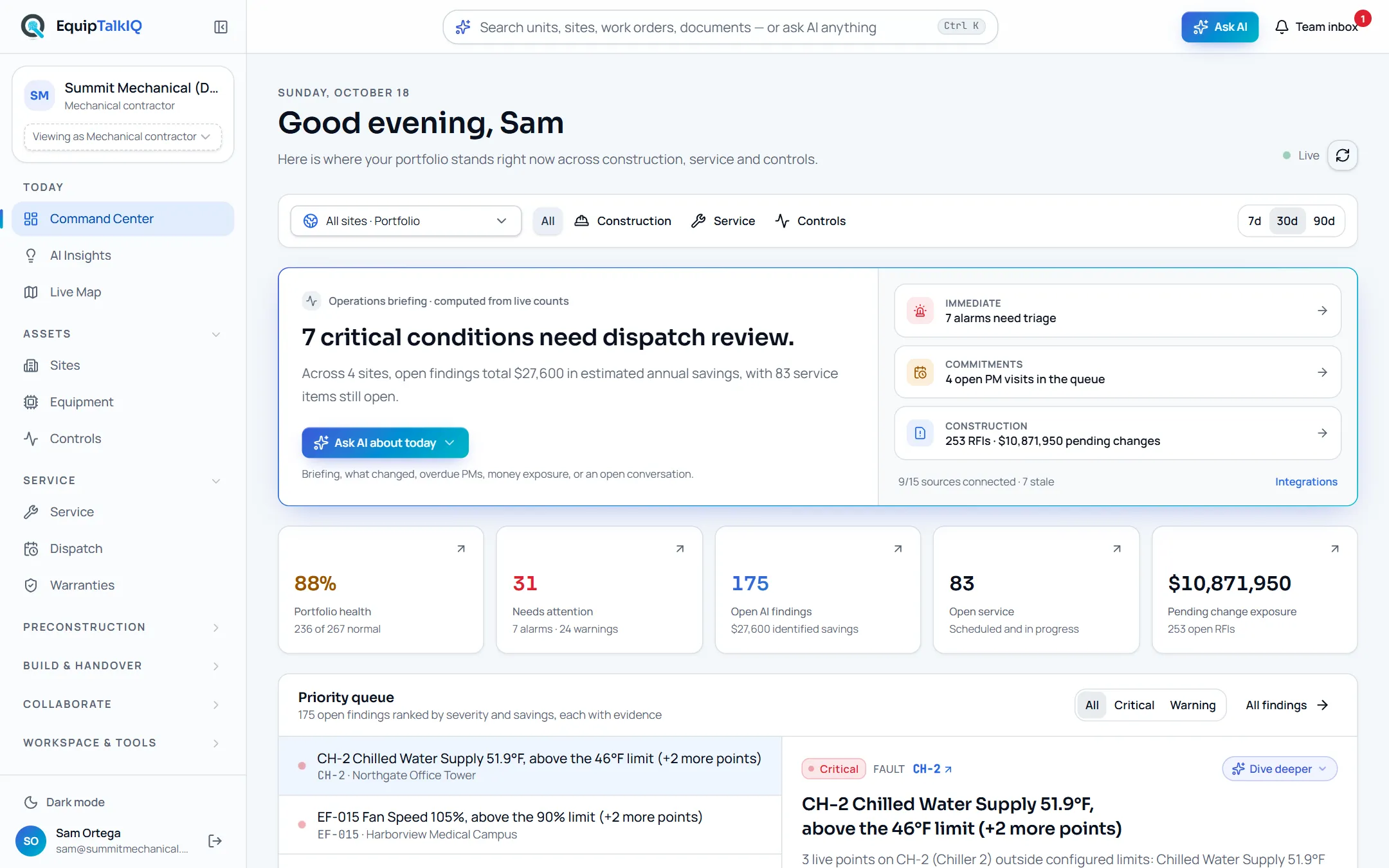
Task: Open Viewing as Mechanical contractor dropdown
Action: pyautogui.click(x=122, y=137)
